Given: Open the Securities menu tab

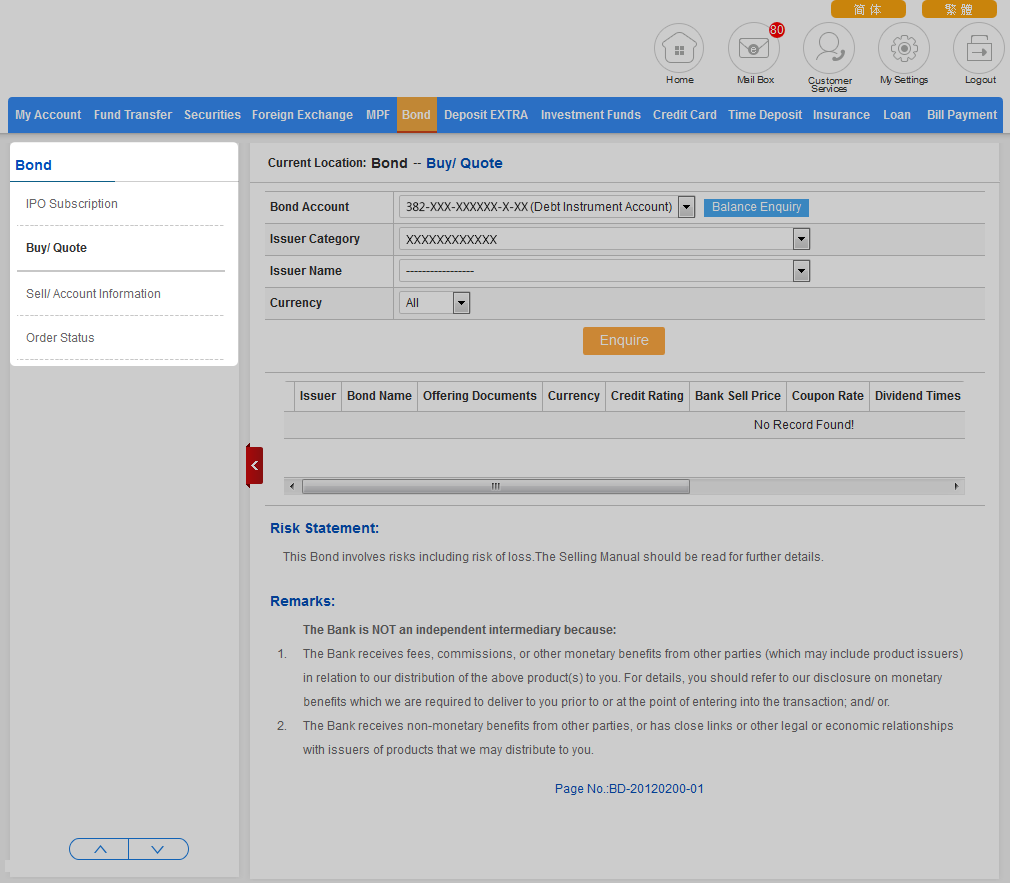Looking at the screenshot, I should pos(212,115).
